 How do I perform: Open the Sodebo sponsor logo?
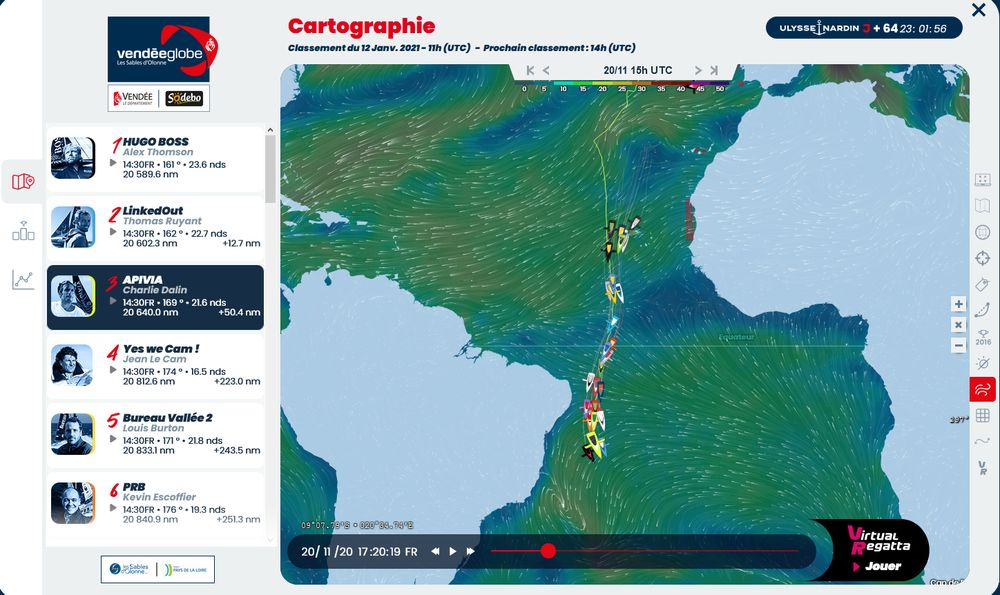[x=184, y=98]
